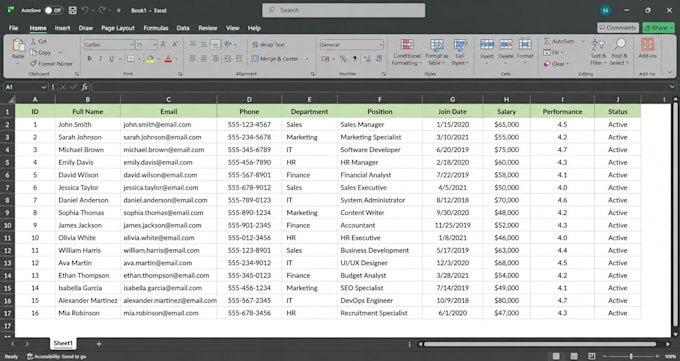Click the Paste clipboard icon

coord(18,45)
